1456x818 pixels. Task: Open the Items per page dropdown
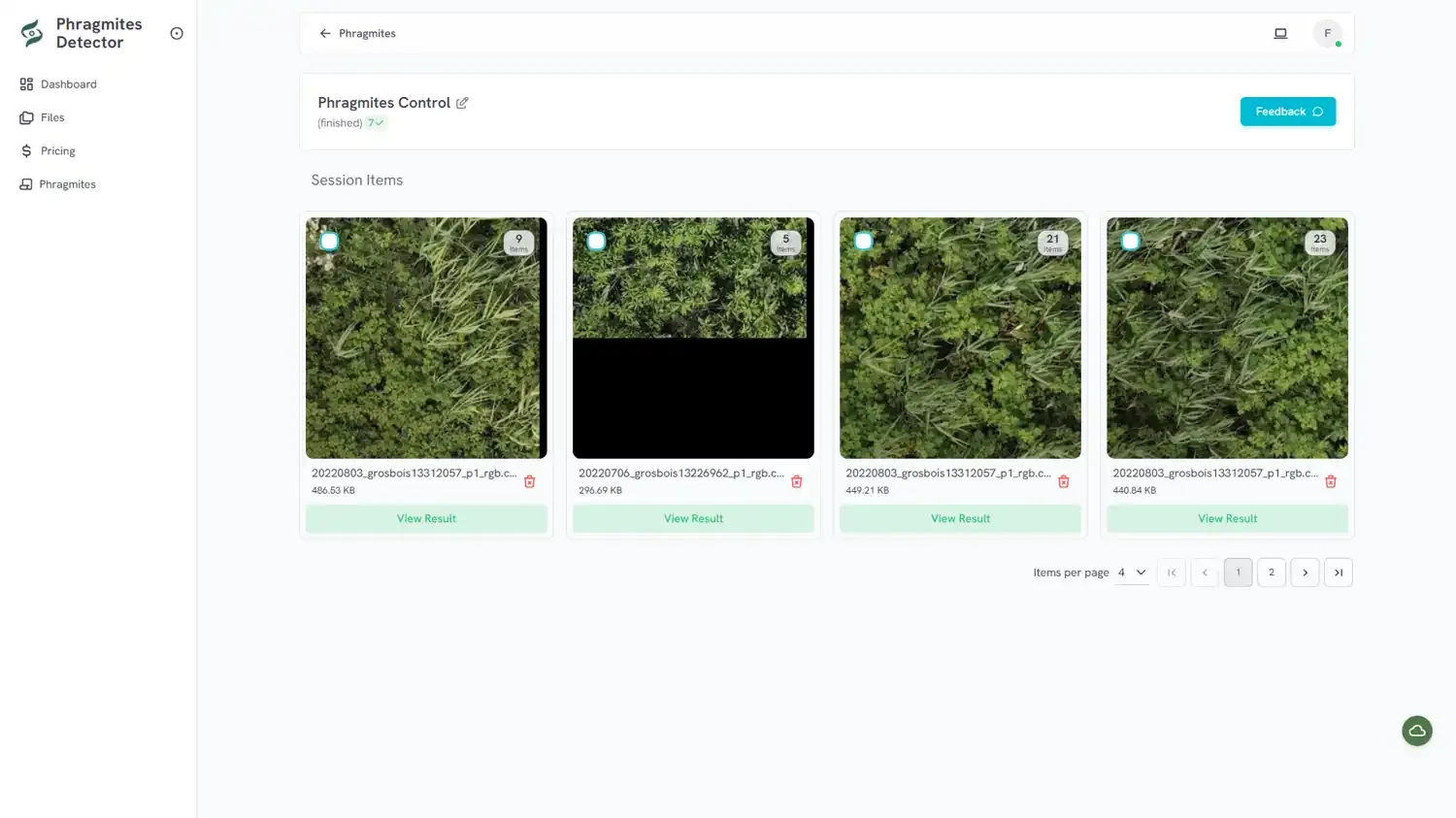tap(1132, 573)
